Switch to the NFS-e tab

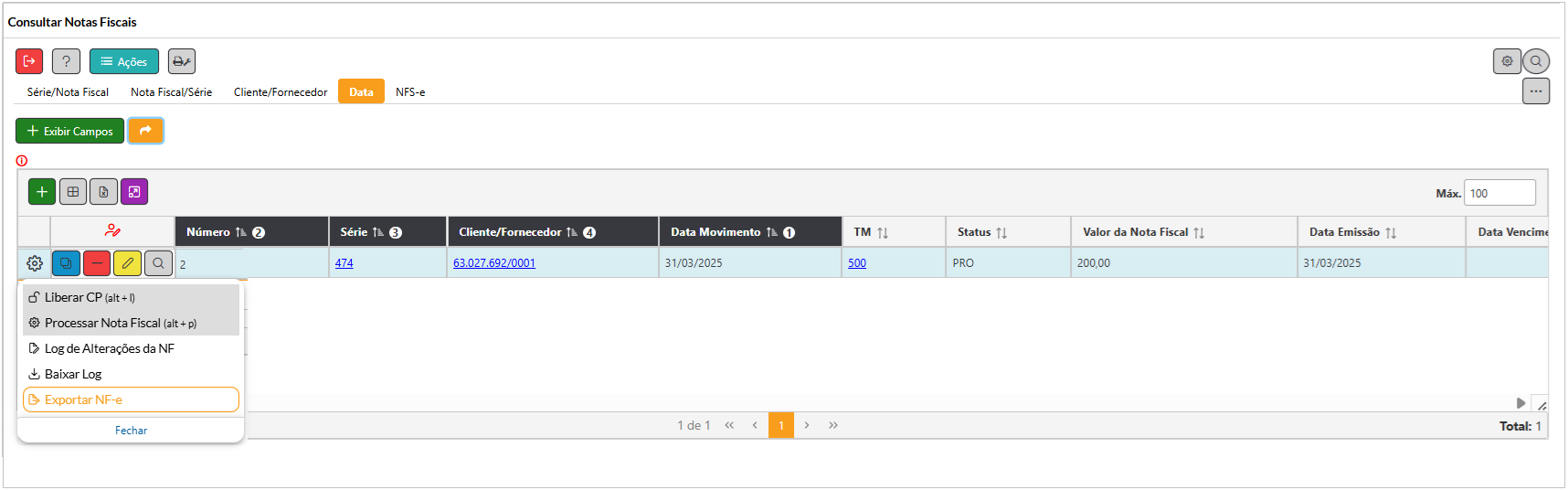pyautogui.click(x=410, y=92)
